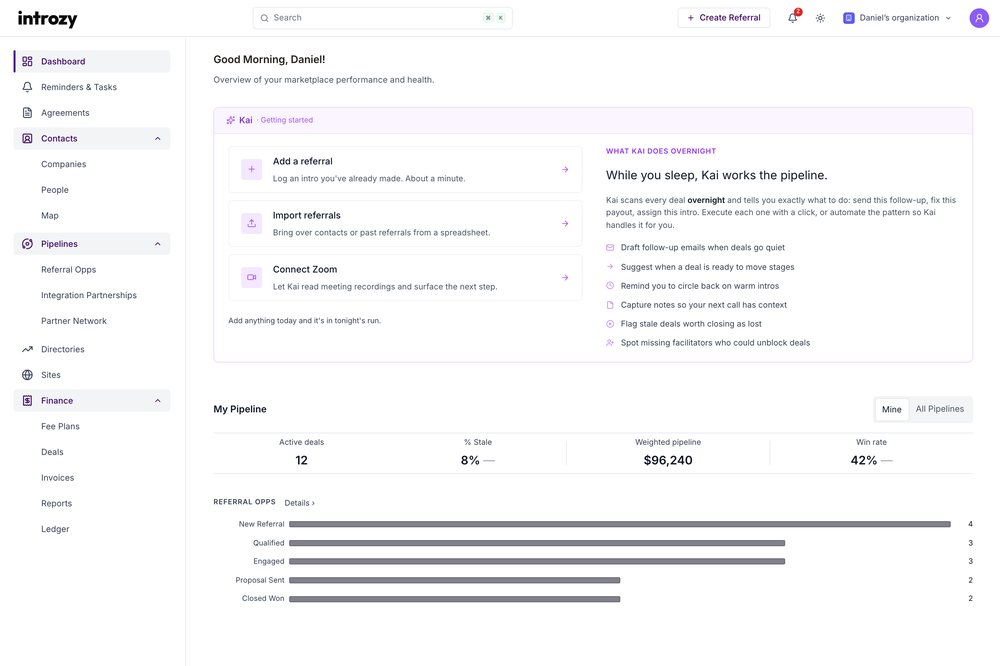Click the Kai sparkle icon

[x=231, y=120]
